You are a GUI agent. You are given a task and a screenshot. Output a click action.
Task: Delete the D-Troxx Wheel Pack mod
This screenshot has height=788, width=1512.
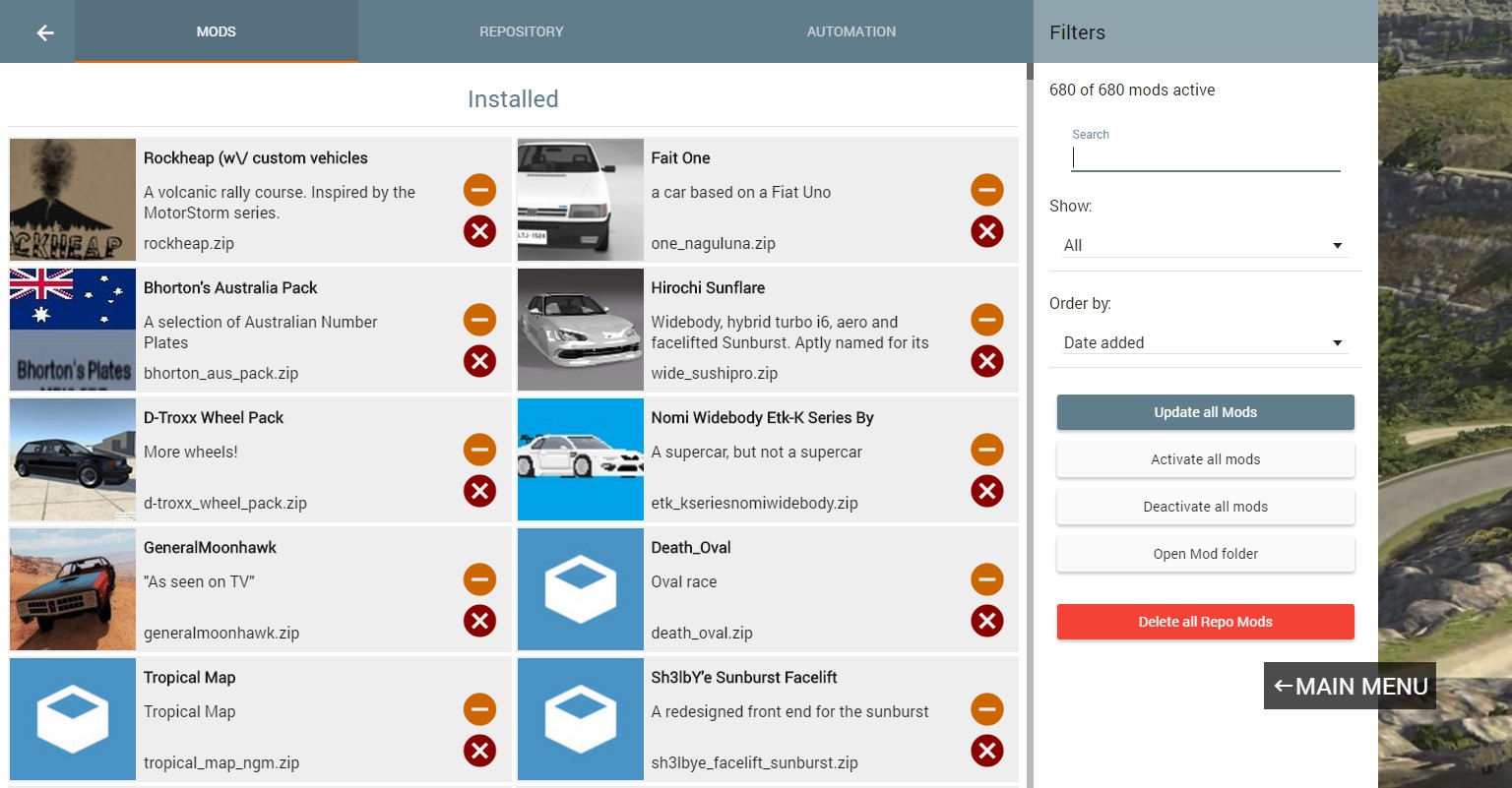pyautogui.click(x=479, y=491)
